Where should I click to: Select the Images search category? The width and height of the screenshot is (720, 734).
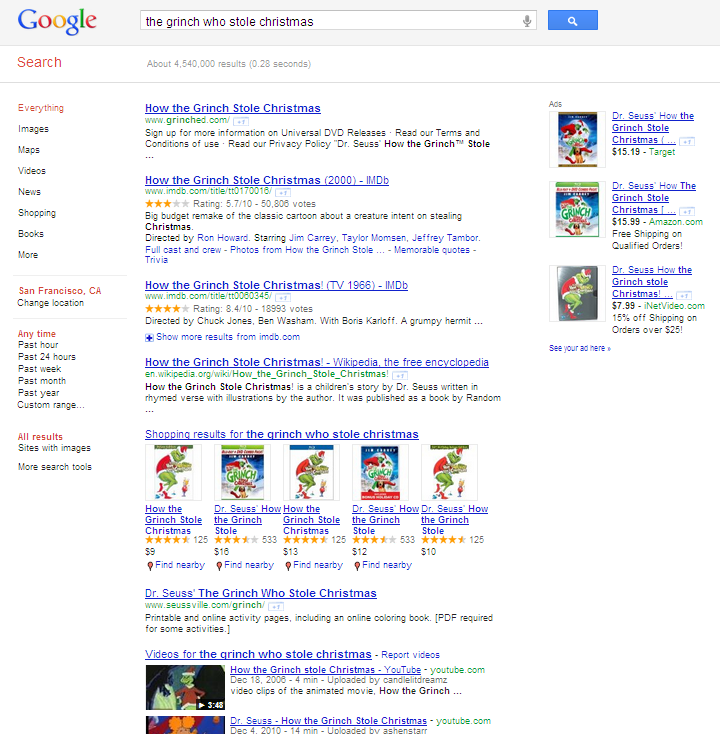[33, 129]
